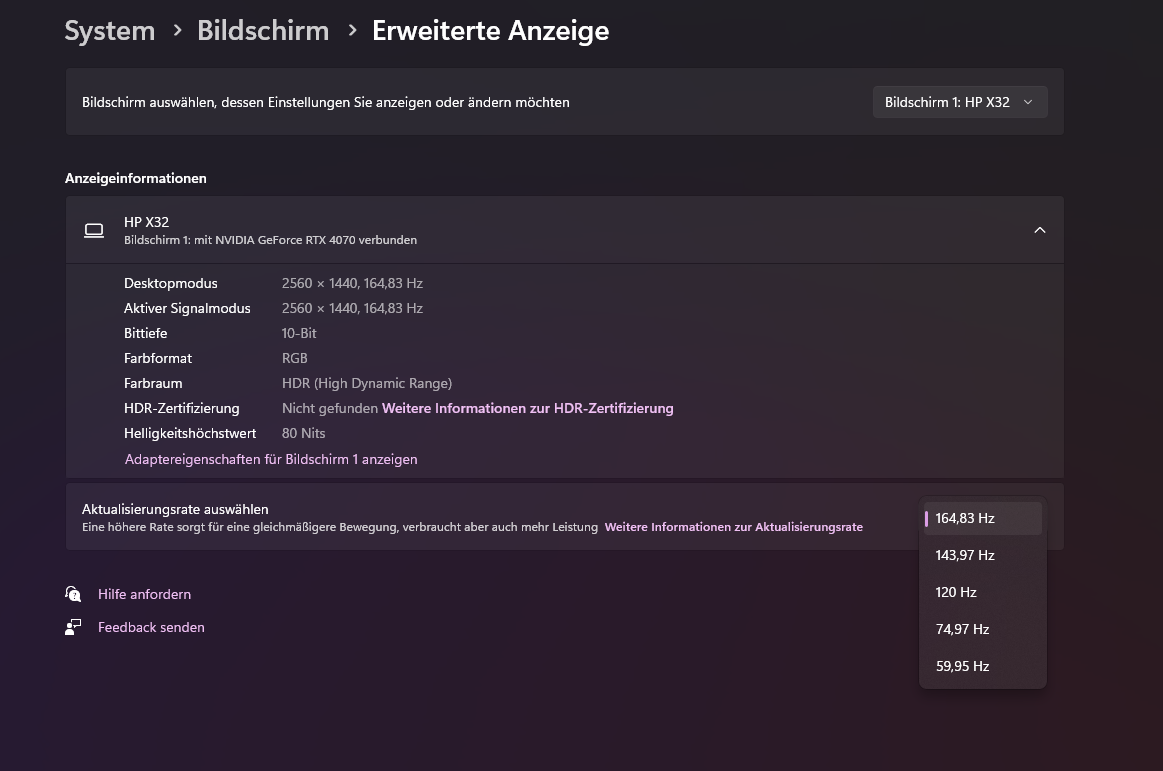Screen dimensions: 1163x771
Task: Select 164,83 Hz refresh rate option
Action: pyautogui.click(x=982, y=518)
